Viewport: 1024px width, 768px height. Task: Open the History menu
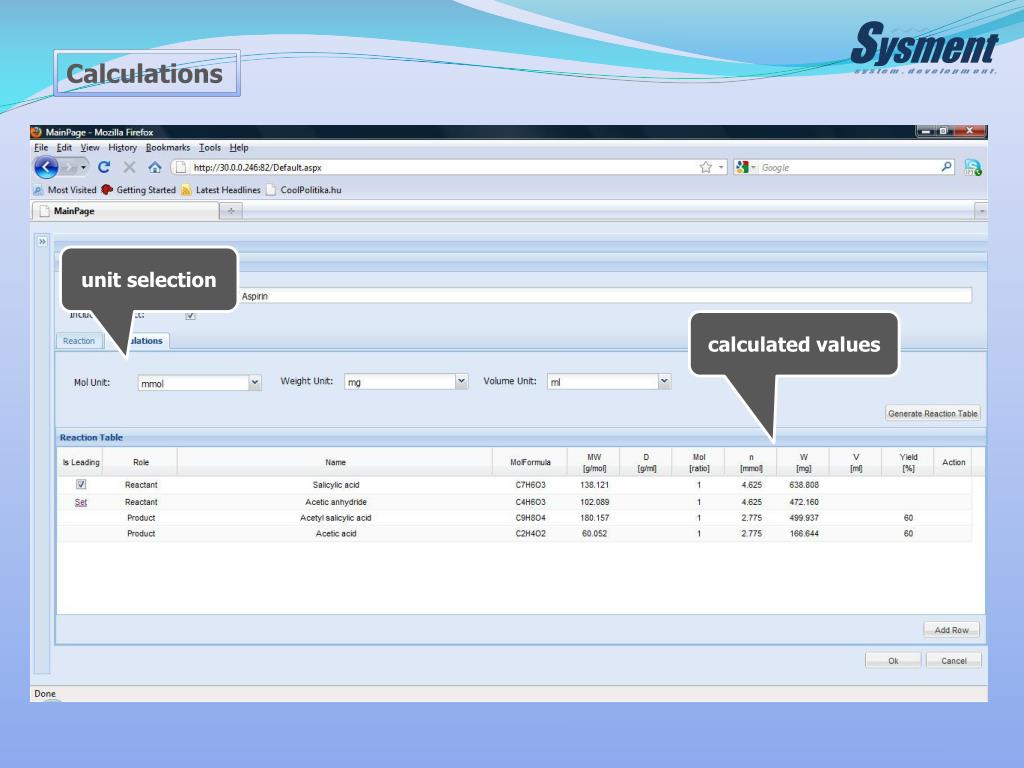point(123,148)
